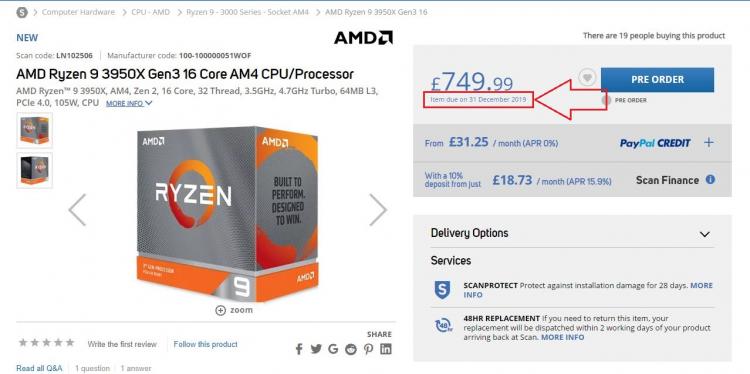This screenshot has height=374, width=750.
Task: Share via the Google icon
Action: pos(333,349)
